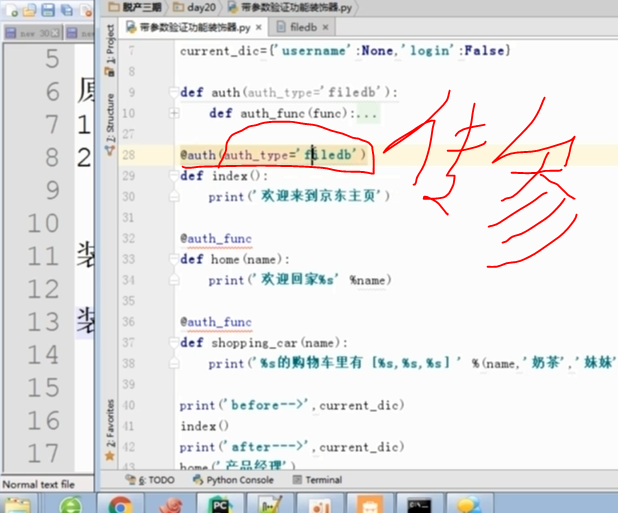The height and width of the screenshot is (513, 618).
Task: Click the Open file icon in Notepad++
Action: tap(29, 9)
